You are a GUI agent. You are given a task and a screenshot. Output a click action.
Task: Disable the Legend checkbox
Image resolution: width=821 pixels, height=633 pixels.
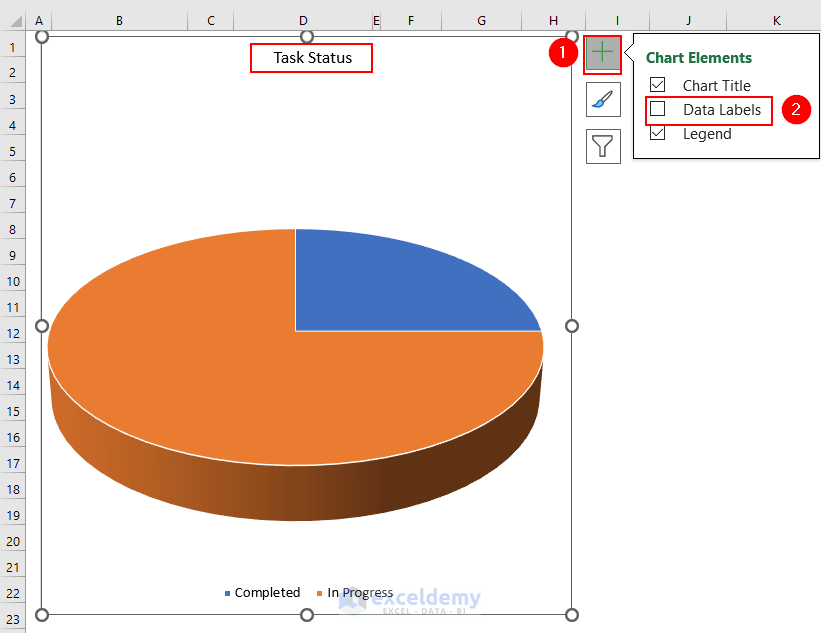[x=657, y=134]
